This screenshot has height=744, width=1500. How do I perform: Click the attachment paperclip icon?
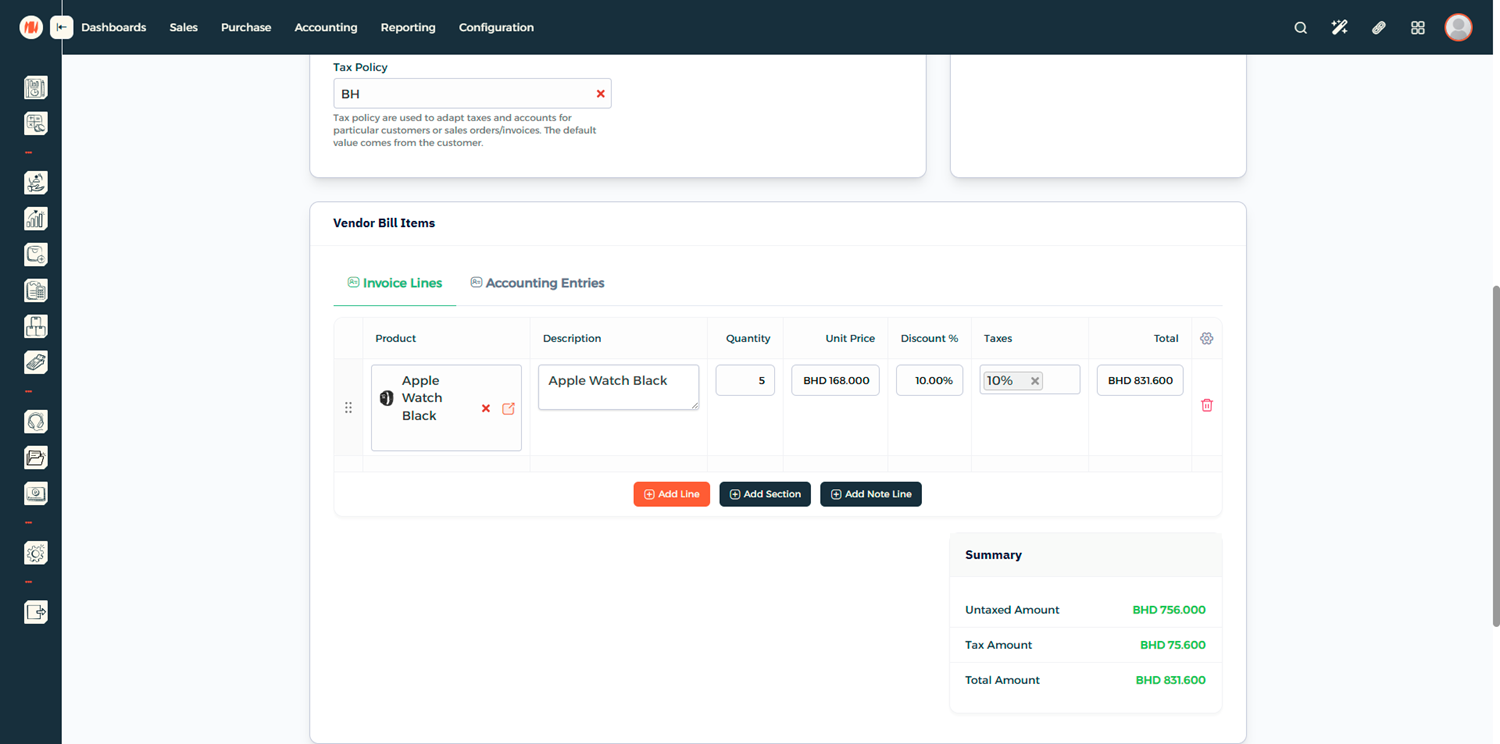coord(1378,28)
